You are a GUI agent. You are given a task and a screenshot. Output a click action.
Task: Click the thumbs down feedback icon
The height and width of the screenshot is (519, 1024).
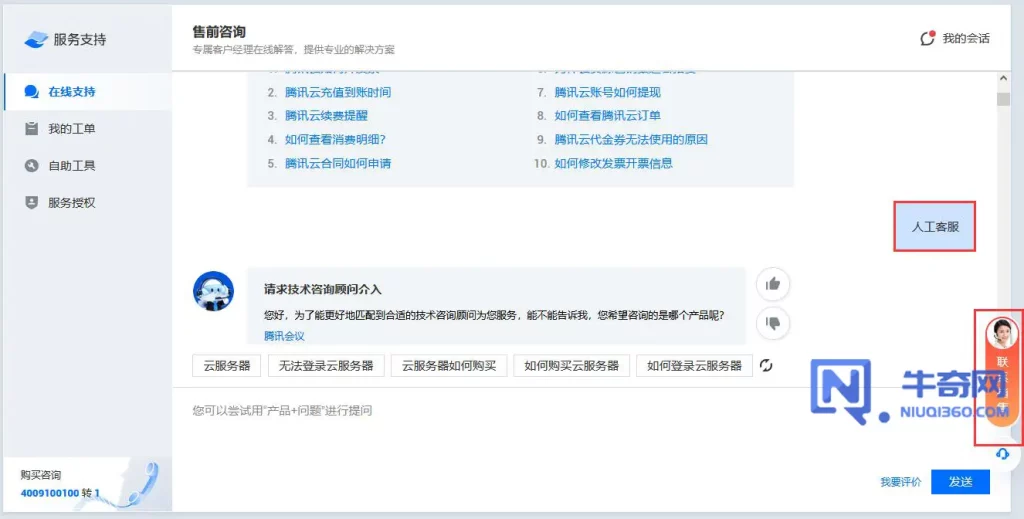pos(773,323)
